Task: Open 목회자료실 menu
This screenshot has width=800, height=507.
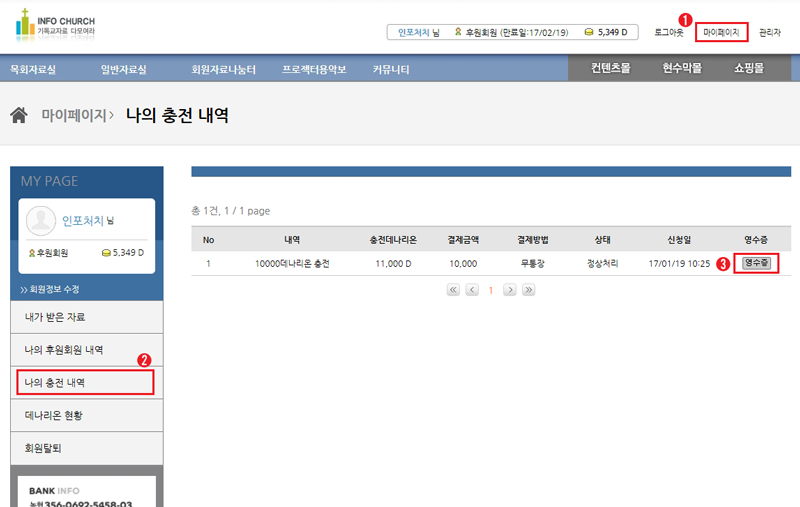Action: 33,69
